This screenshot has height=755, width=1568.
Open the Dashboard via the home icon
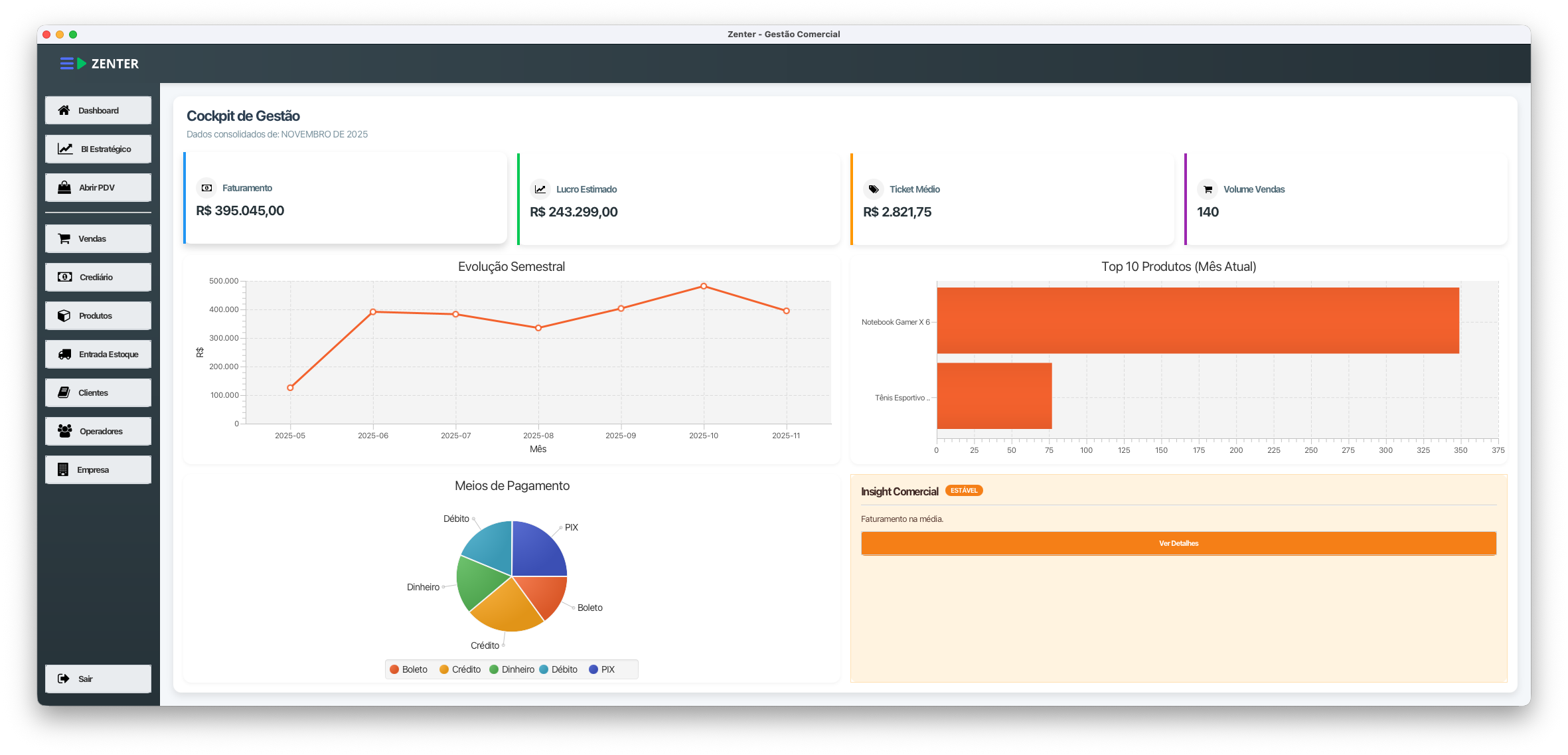tap(64, 110)
